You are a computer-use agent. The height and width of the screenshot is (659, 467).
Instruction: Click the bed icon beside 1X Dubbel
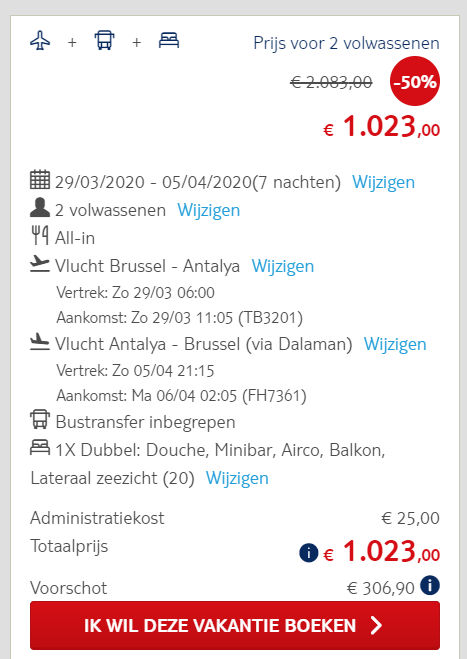point(40,447)
